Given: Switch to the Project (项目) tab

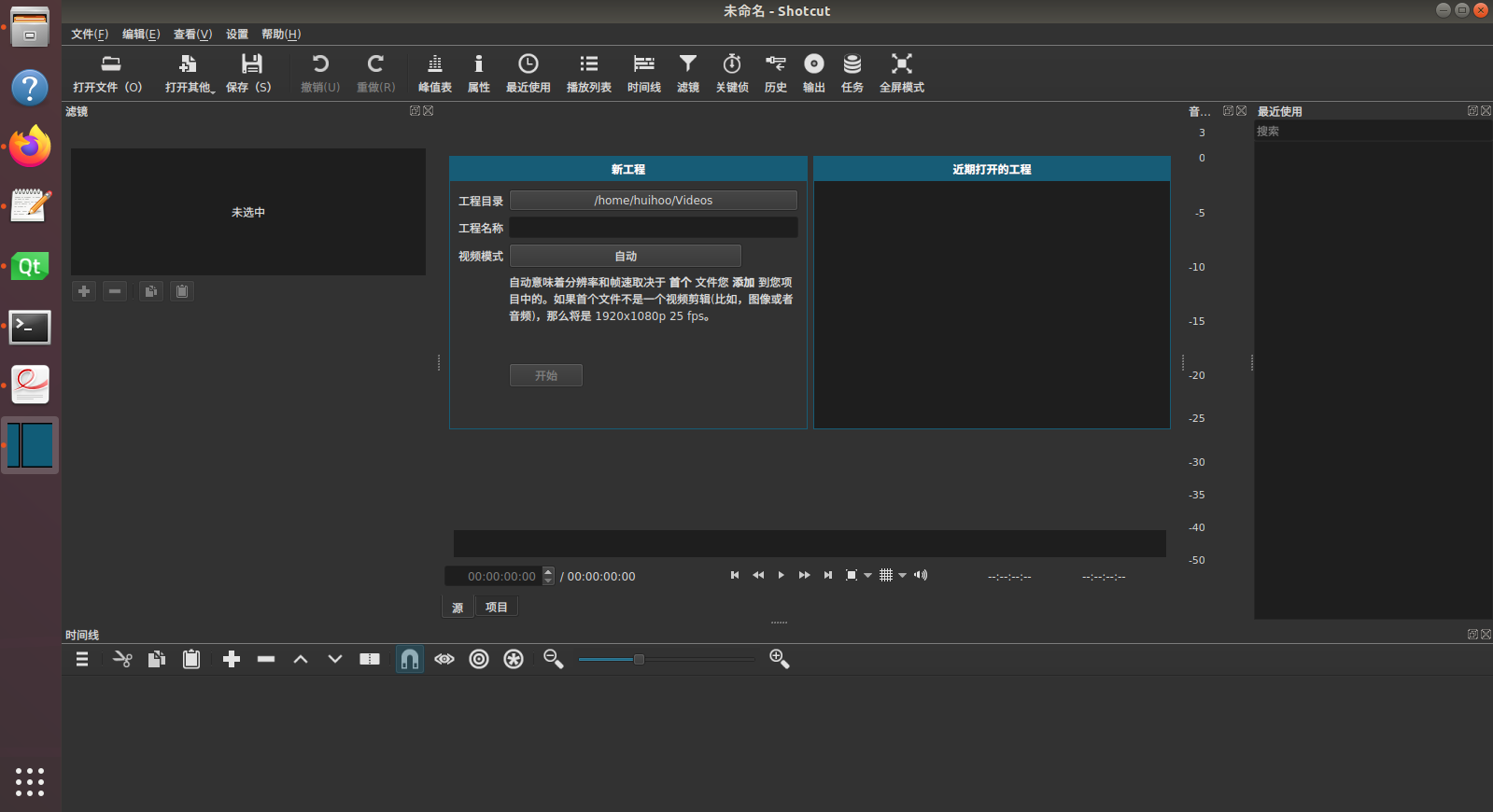Looking at the screenshot, I should point(497,608).
